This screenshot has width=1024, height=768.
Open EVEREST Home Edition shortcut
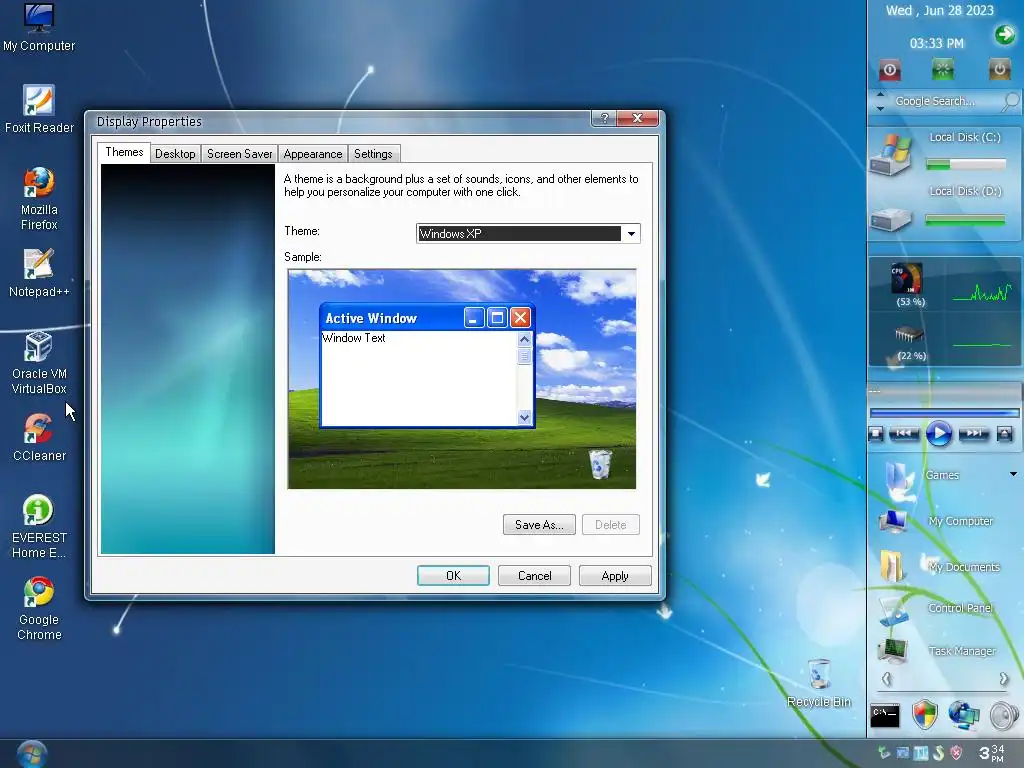[x=39, y=527]
